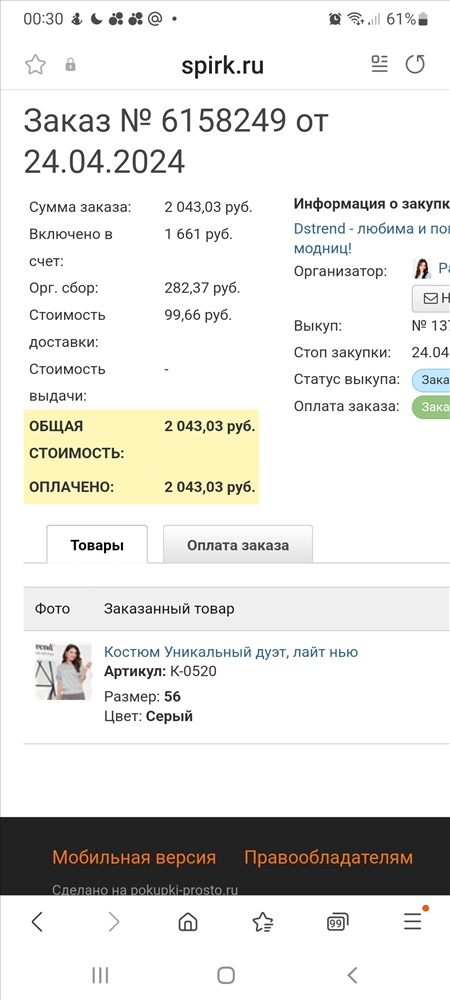
Task: Open the Dstrend purchase link
Action: pos(372,237)
